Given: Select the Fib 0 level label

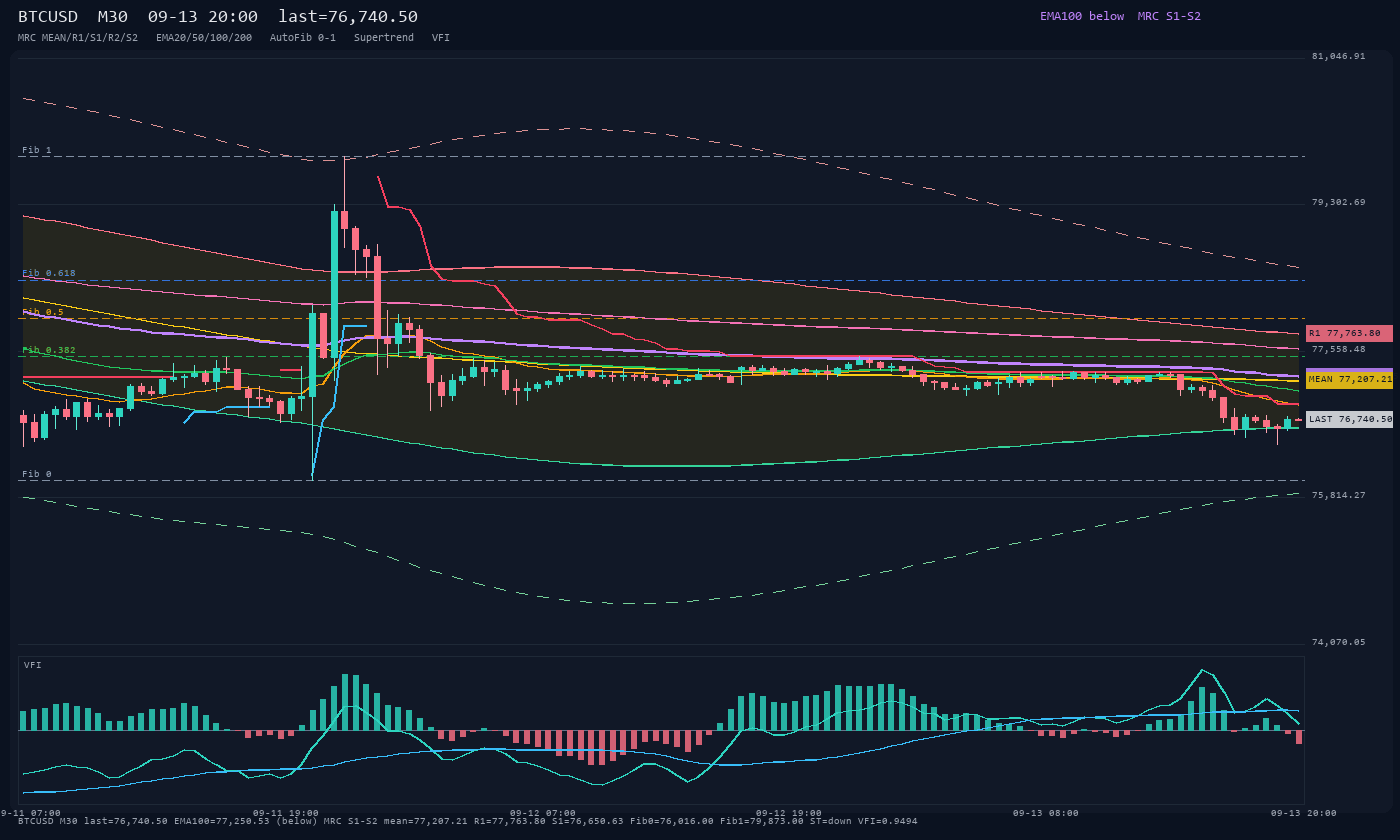Looking at the screenshot, I should [37, 474].
